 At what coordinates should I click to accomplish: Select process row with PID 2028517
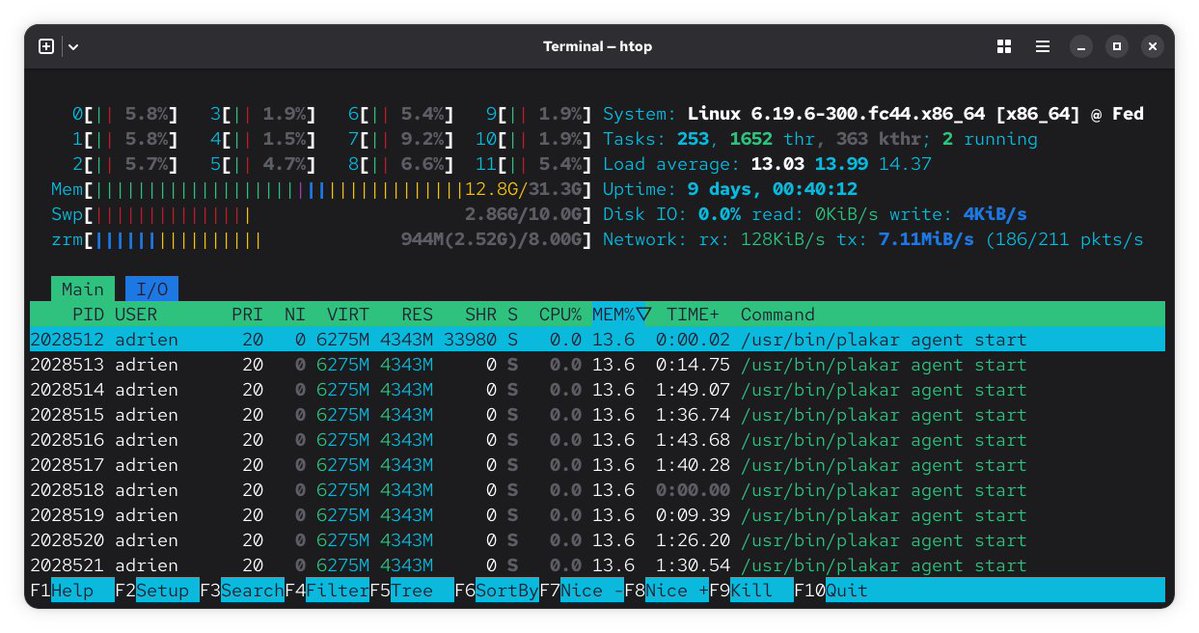click(x=597, y=465)
